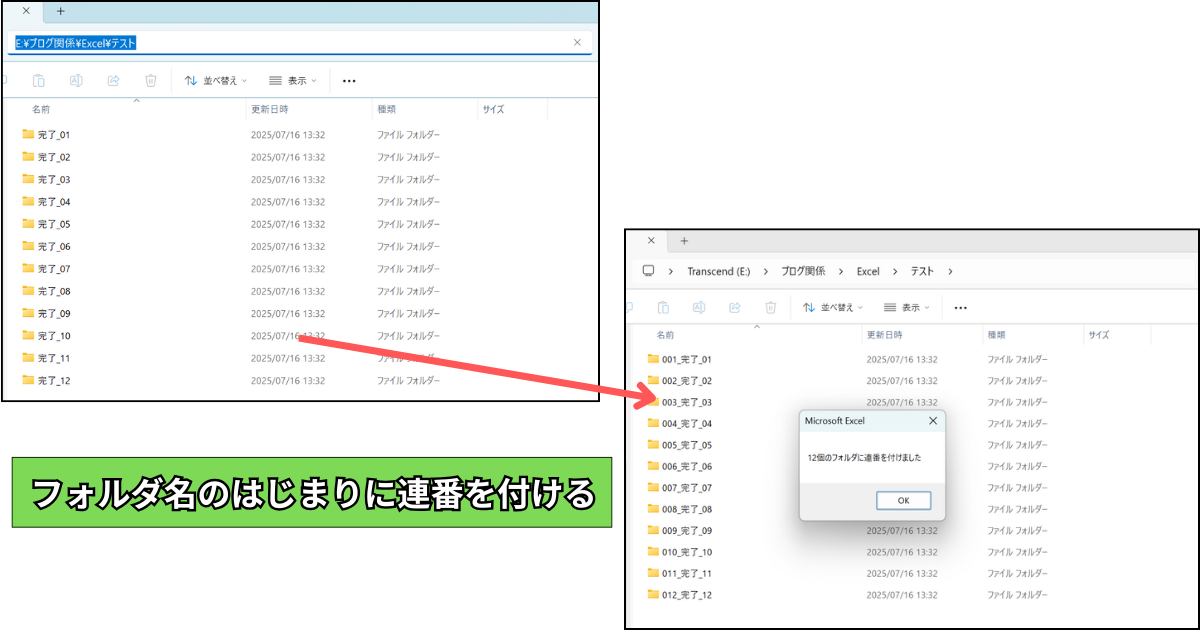This screenshot has height=630, width=1200.
Task: Close the Microsoft Excel dialog with X
Action: (x=933, y=421)
